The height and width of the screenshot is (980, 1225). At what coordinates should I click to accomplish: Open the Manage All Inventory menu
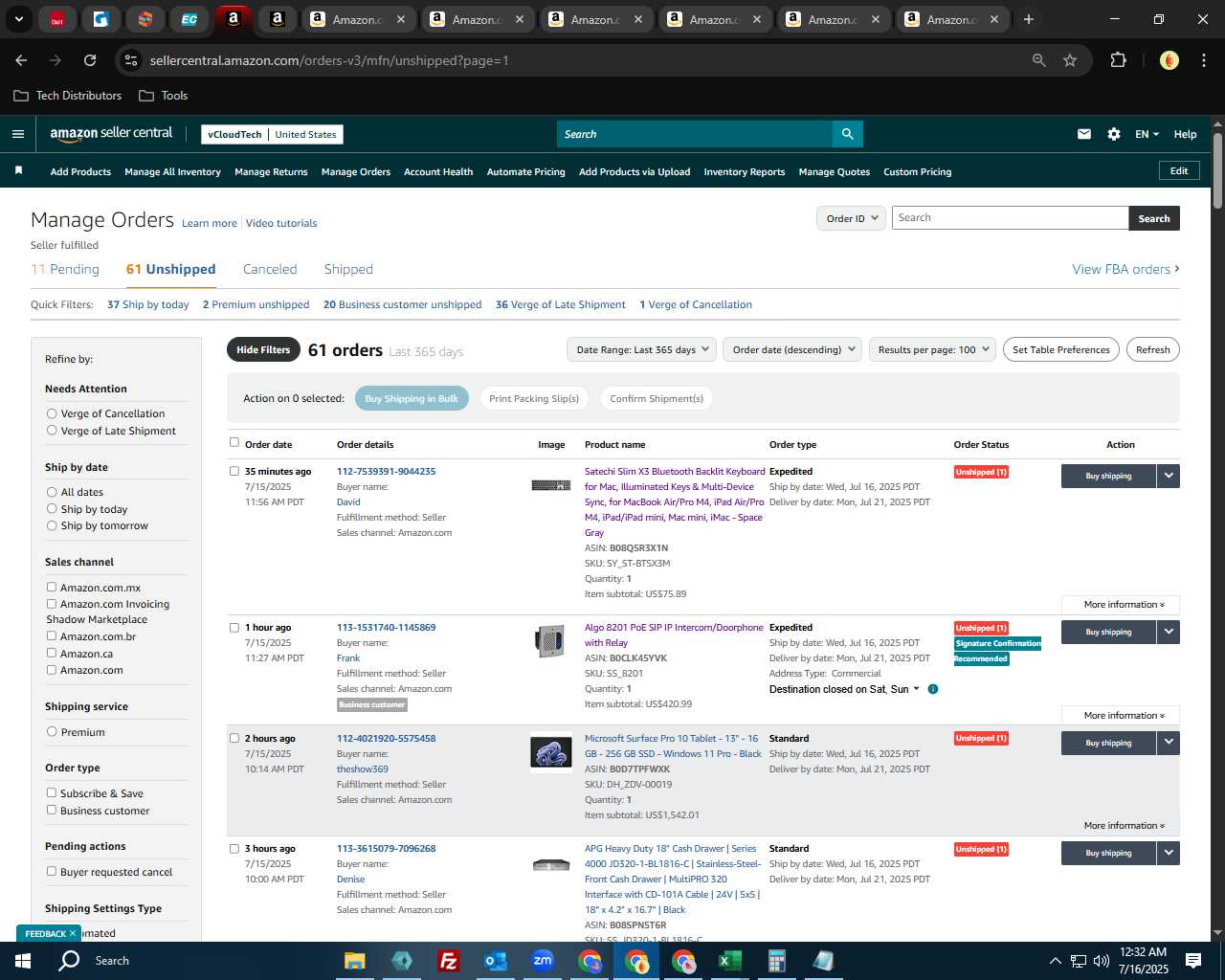[172, 172]
